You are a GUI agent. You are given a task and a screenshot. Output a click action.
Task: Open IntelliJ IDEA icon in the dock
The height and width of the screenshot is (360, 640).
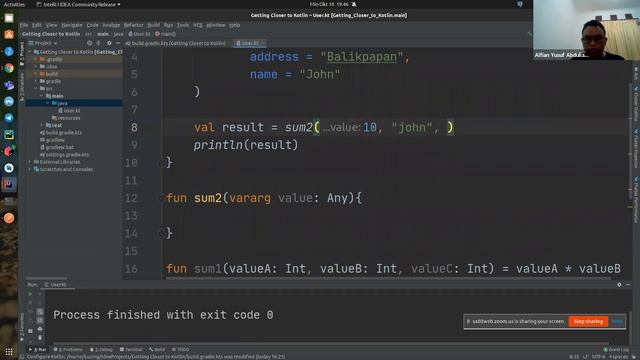[x=9, y=184]
